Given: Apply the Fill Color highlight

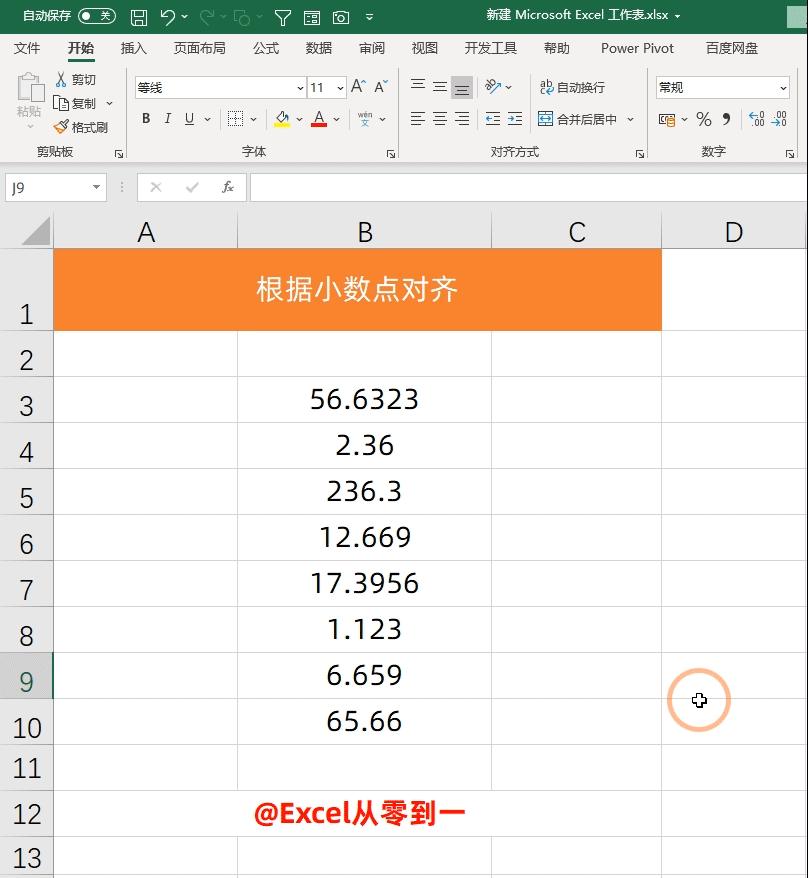Looking at the screenshot, I should pyautogui.click(x=282, y=119).
